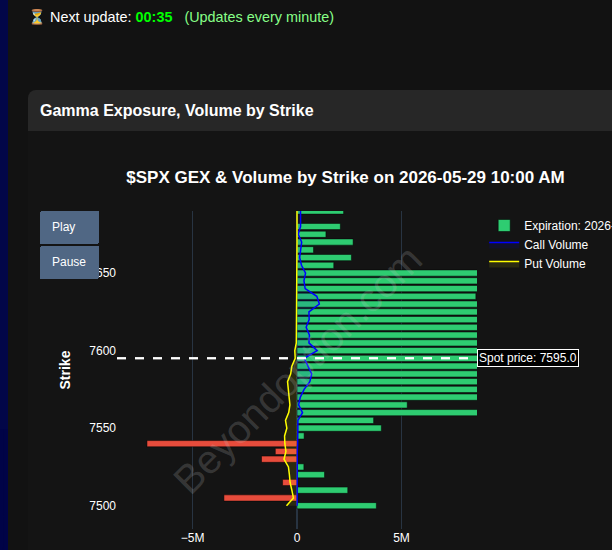Click the Spot price 7595.0 label
This screenshot has height=550, width=612.
coord(528,358)
